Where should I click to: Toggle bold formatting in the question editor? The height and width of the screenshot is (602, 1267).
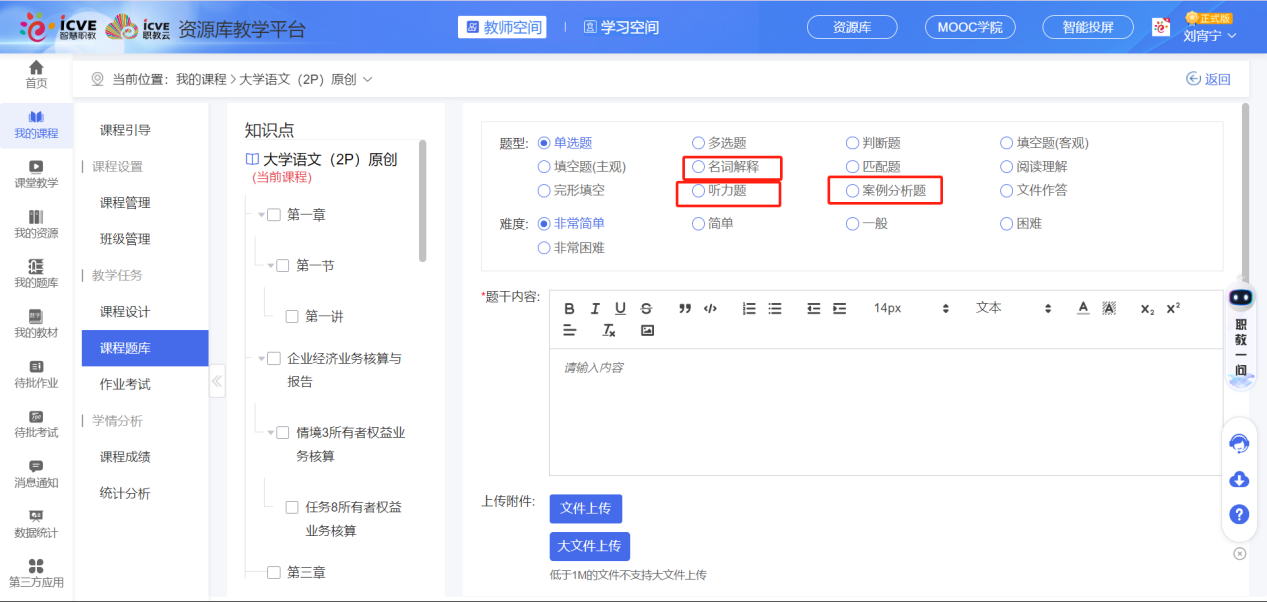[x=571, y=308]
